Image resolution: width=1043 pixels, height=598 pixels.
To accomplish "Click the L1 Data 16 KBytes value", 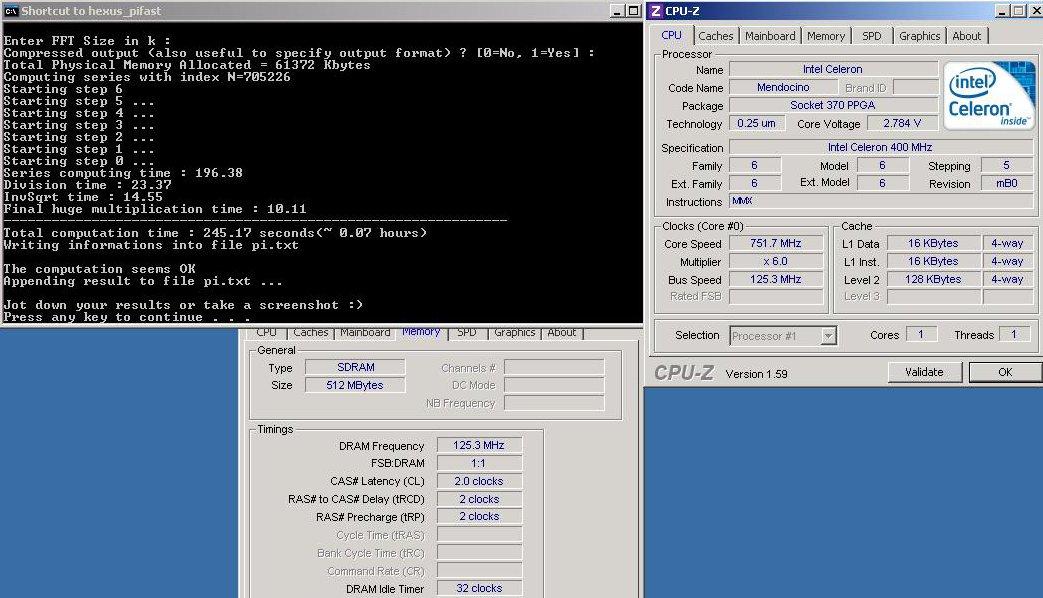I will [933, 243].
